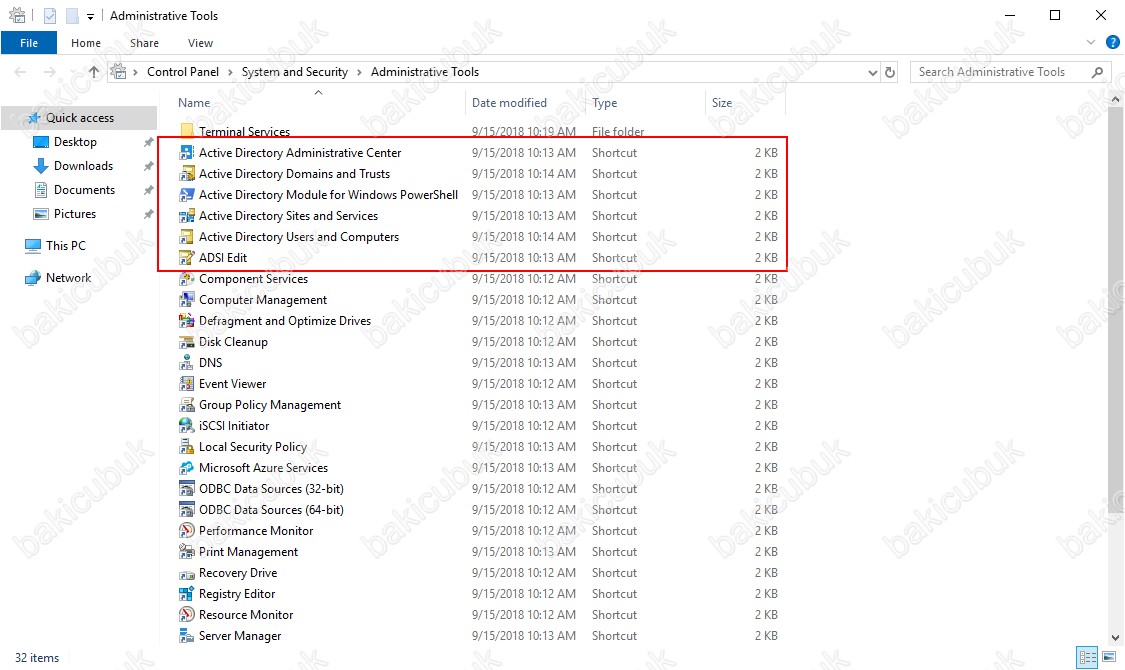Click the Active Directory Administrative Center icon
1125x670 pixels.
point(186,153)
